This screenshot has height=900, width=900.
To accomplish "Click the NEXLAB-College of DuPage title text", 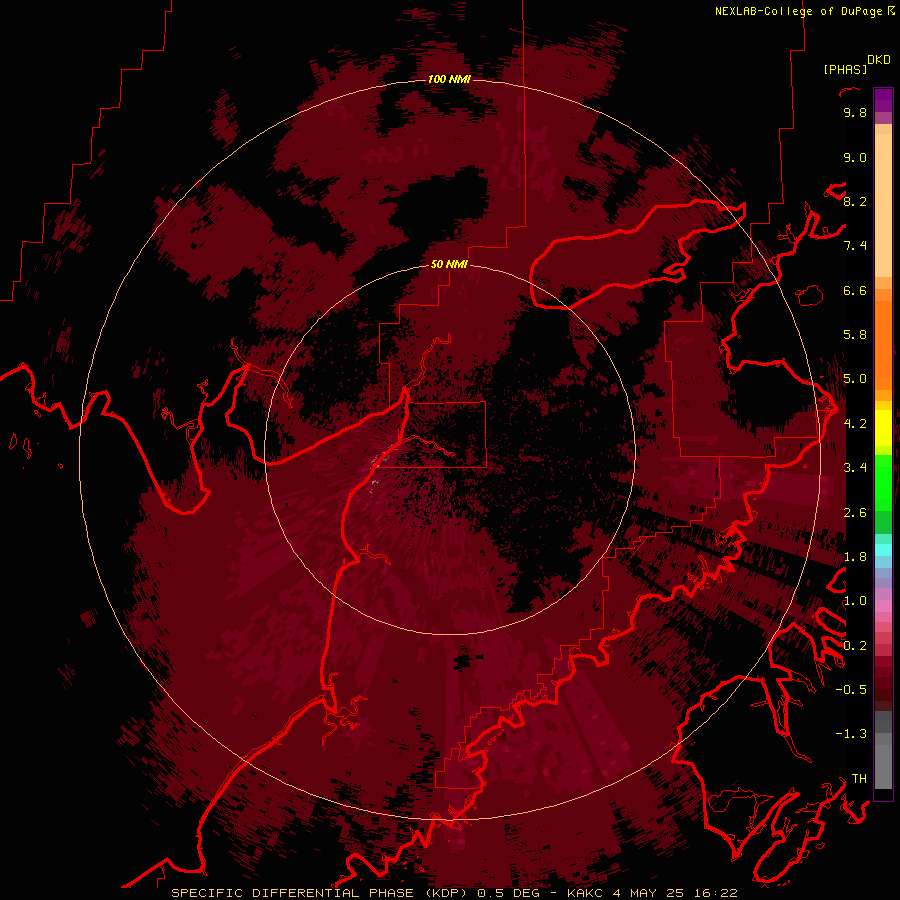I will pyautogui.click(x=798, y=11).
